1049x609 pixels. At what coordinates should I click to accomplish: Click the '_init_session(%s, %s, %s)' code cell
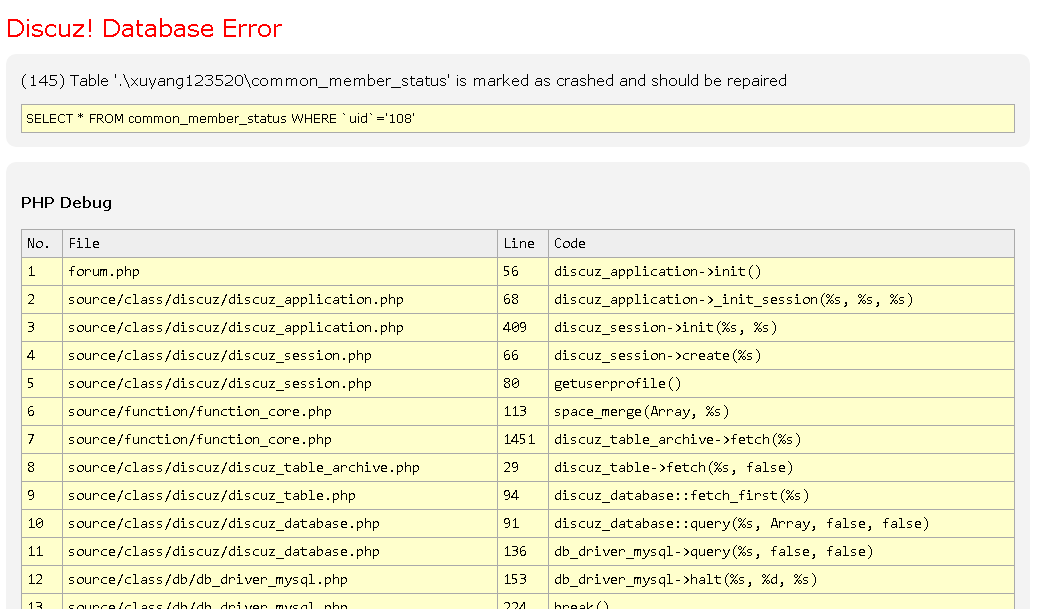point(781,300)
